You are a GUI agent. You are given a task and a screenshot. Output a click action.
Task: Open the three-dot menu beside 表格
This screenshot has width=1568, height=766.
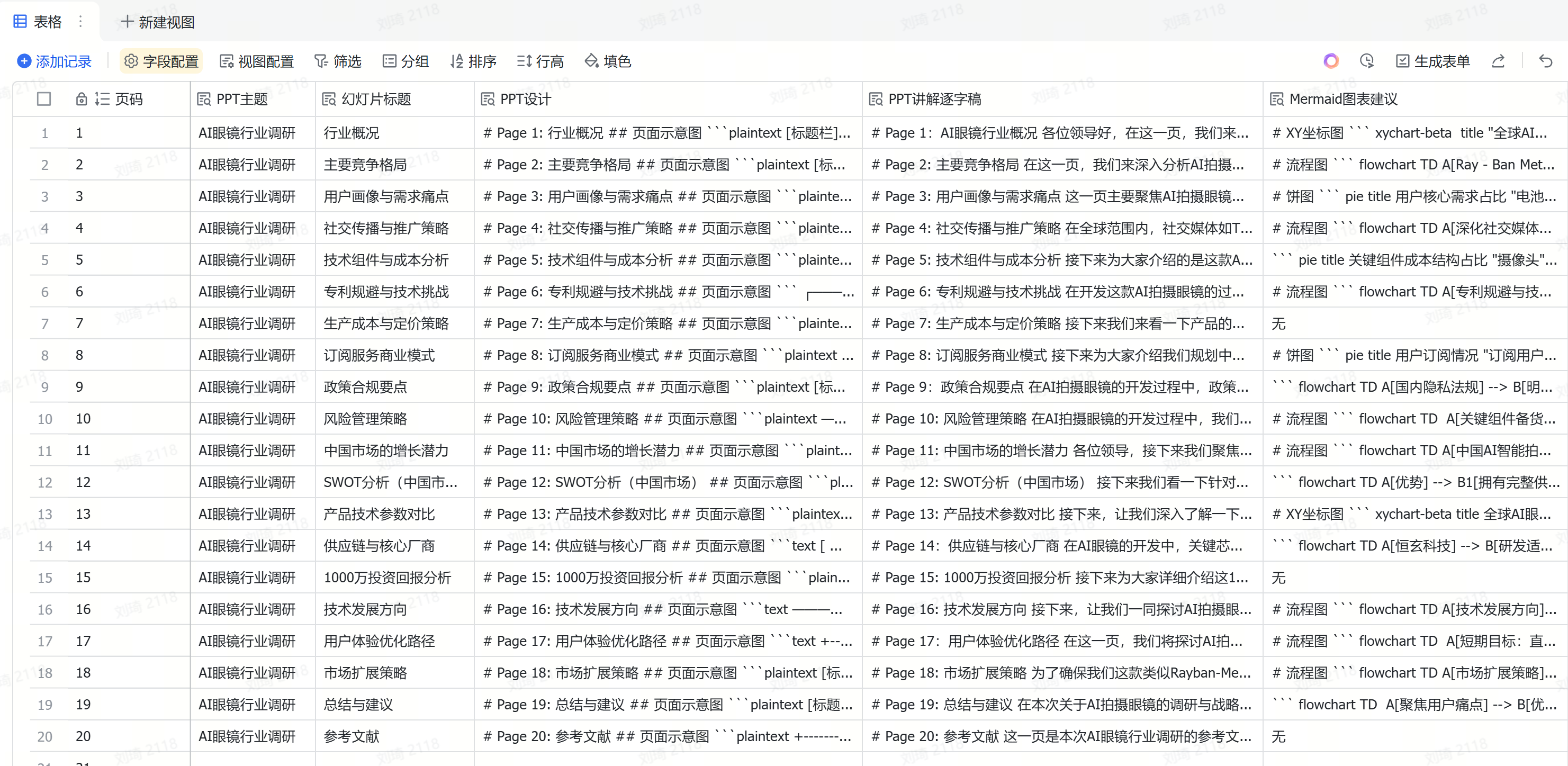(x=80, y=22)
